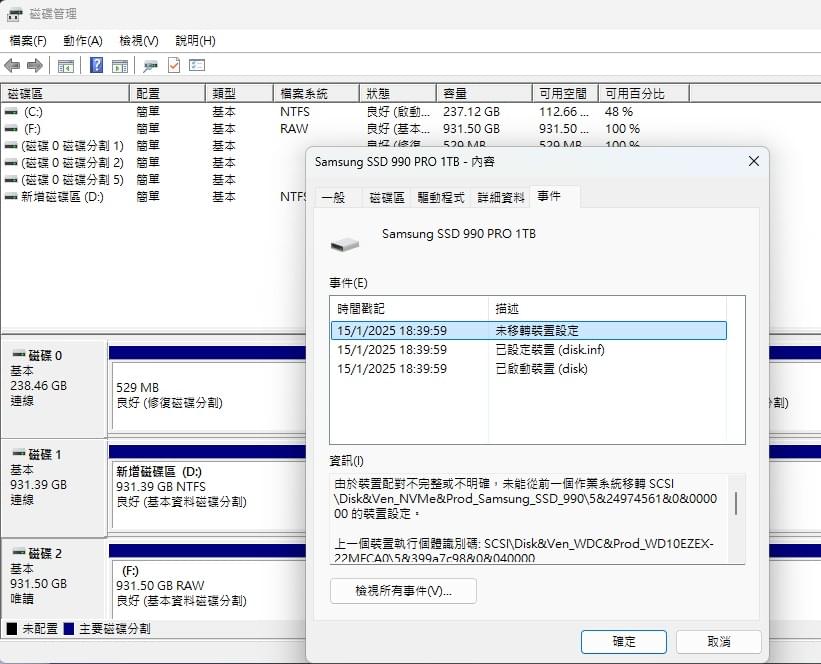Toggle the console tree toolbar icon

pyautogui.click(x=65, y=66)
